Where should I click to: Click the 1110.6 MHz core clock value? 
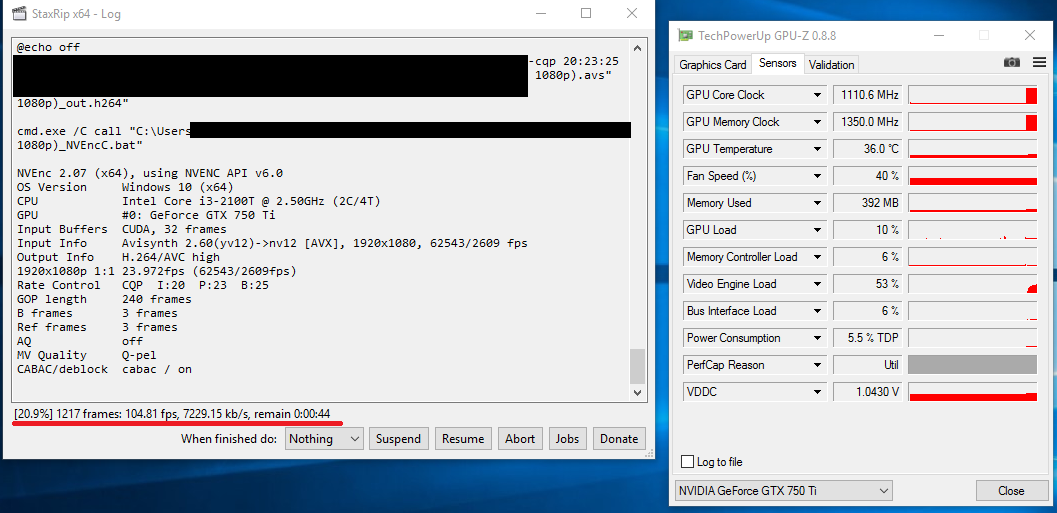click(868, 95)
